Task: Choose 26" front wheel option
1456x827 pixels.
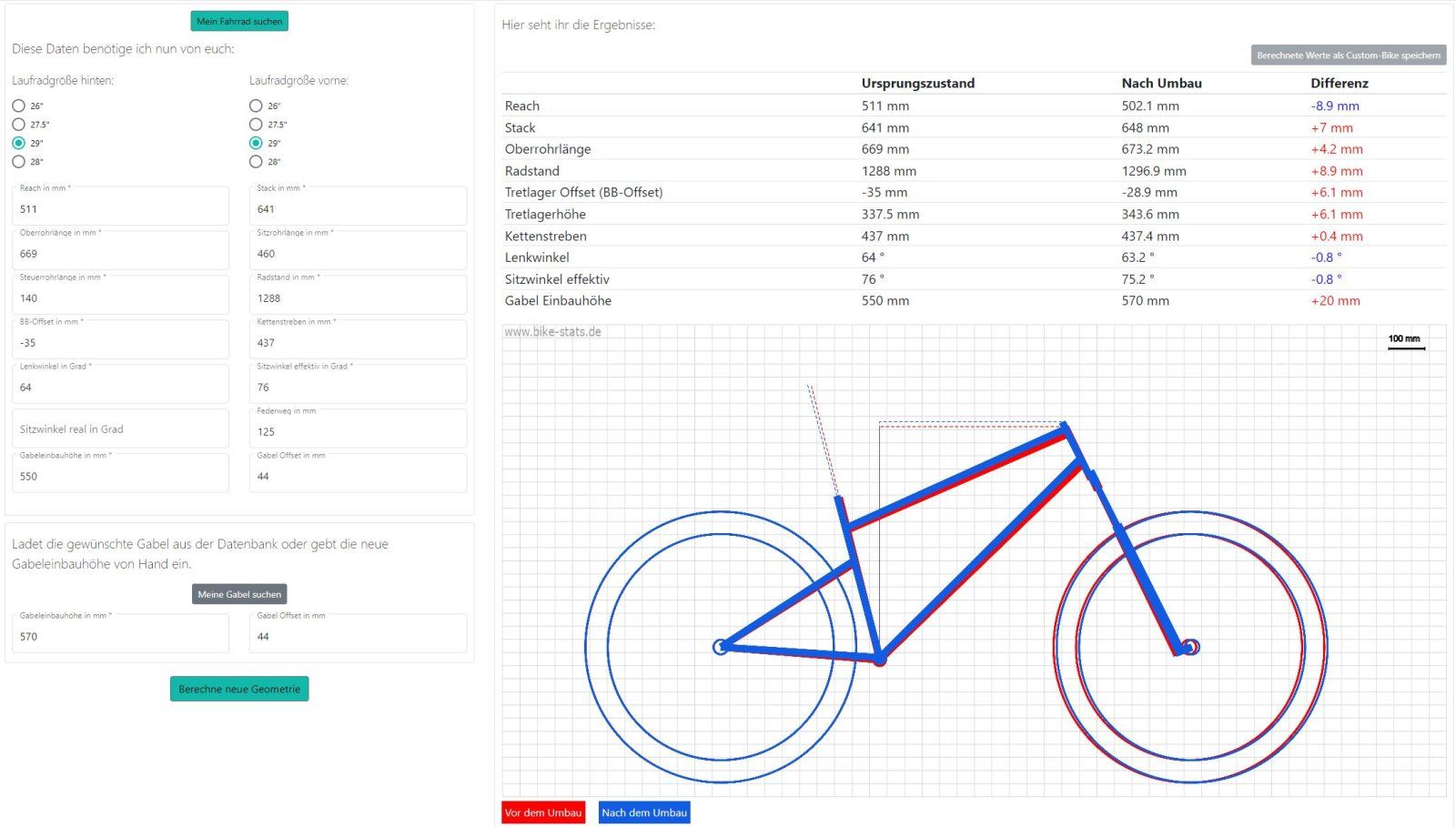Action: (256, 106)
